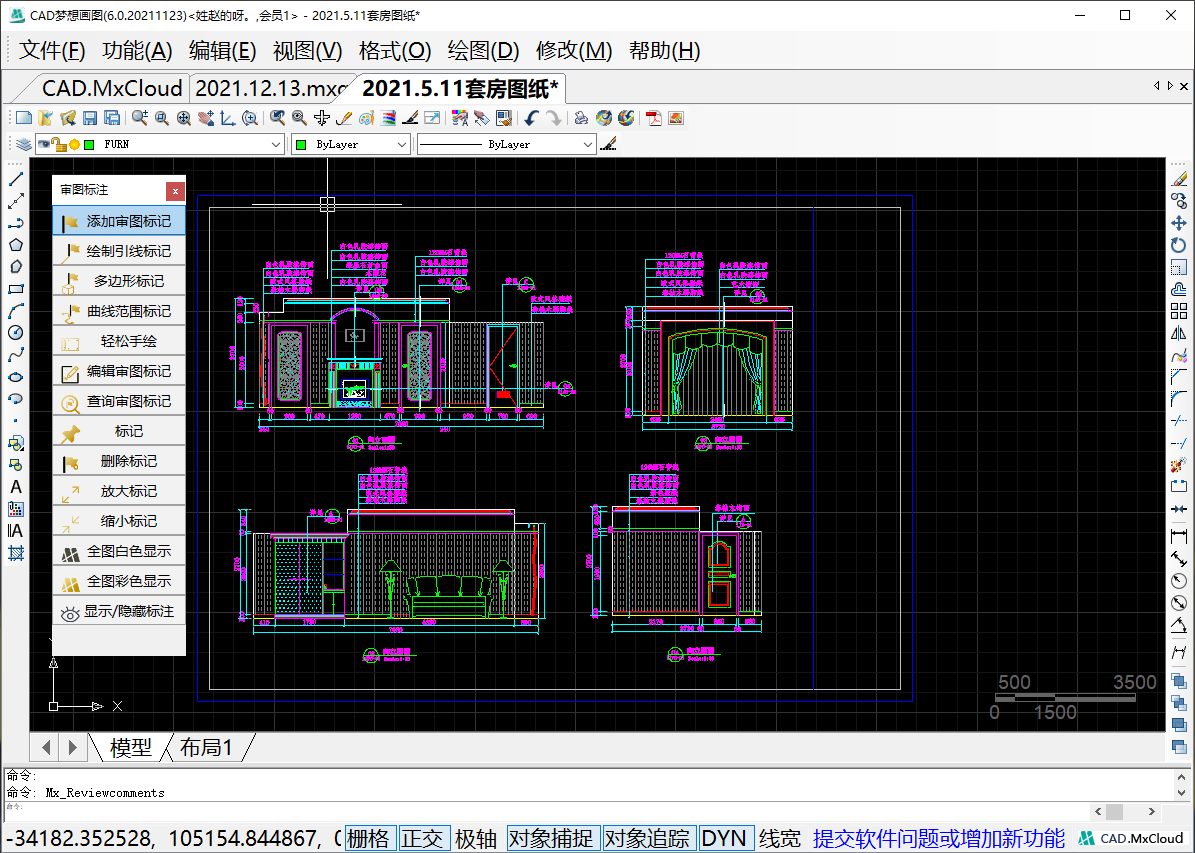
Task: Toggle 线宽 lineweight display
Action: tap(780, 839)
